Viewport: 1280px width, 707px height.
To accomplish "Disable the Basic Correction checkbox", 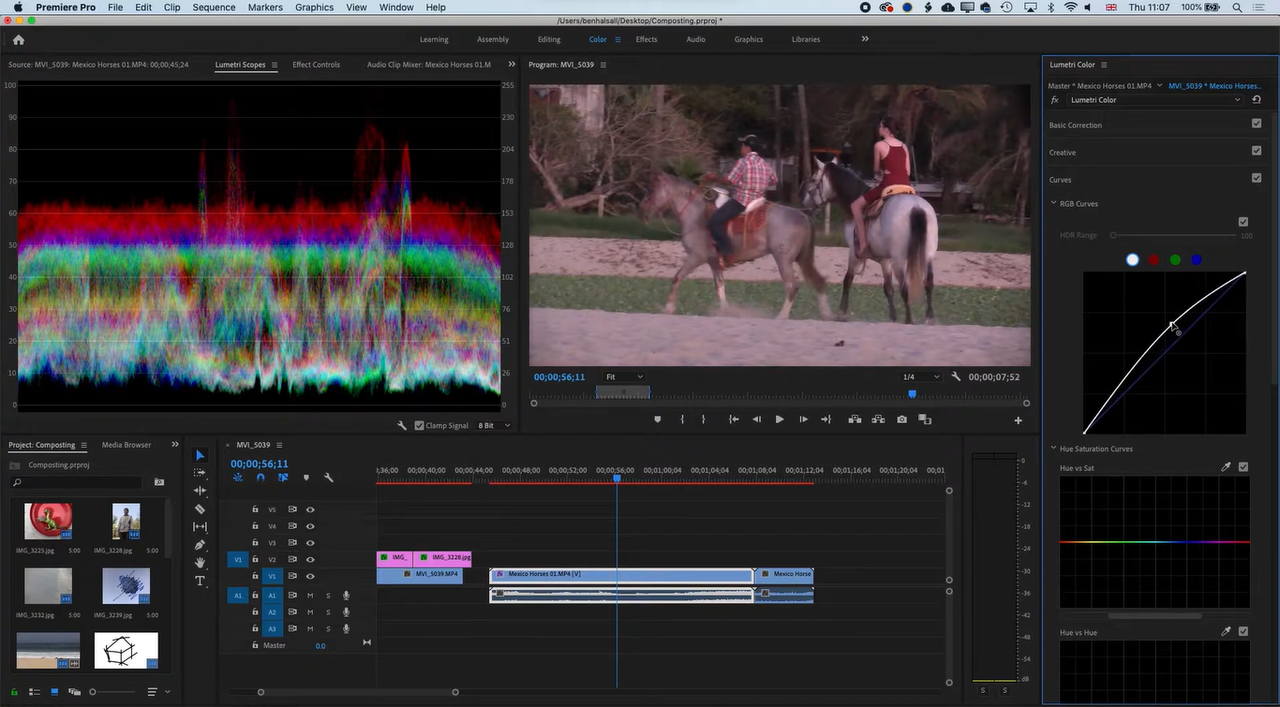I will [x=1256, y=124].
